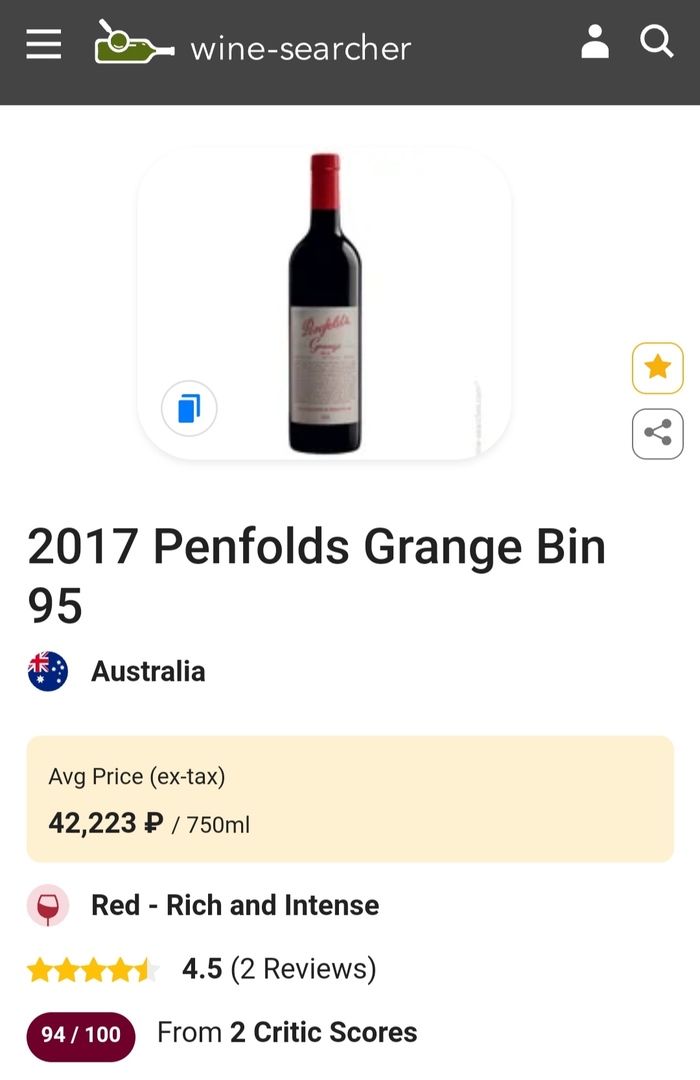The image size is (700, 1080).
Task: Open the hamburger navigation menu
Action: pos(43,44)
